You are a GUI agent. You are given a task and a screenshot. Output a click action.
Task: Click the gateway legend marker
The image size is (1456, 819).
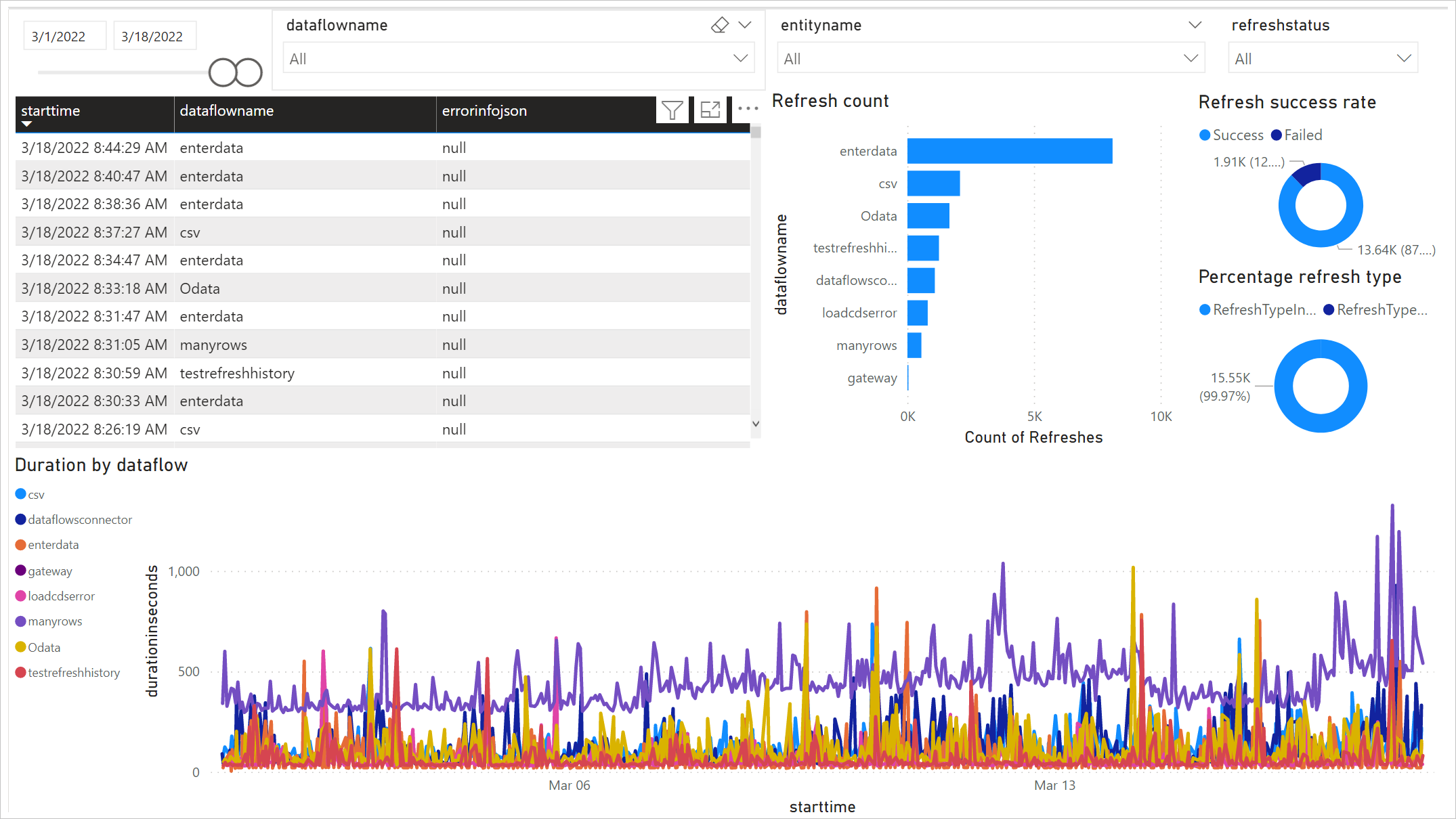21,571
